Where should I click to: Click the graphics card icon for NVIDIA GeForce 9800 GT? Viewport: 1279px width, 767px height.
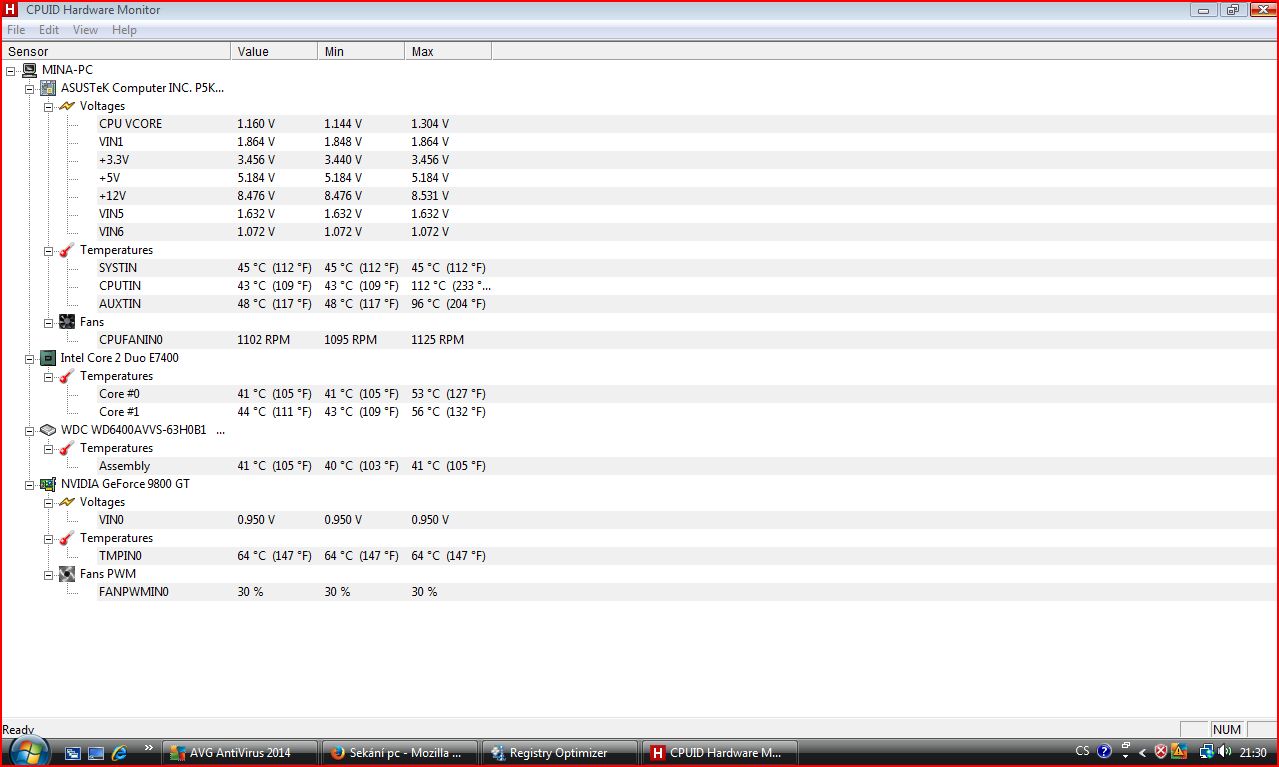coord(48,484)
